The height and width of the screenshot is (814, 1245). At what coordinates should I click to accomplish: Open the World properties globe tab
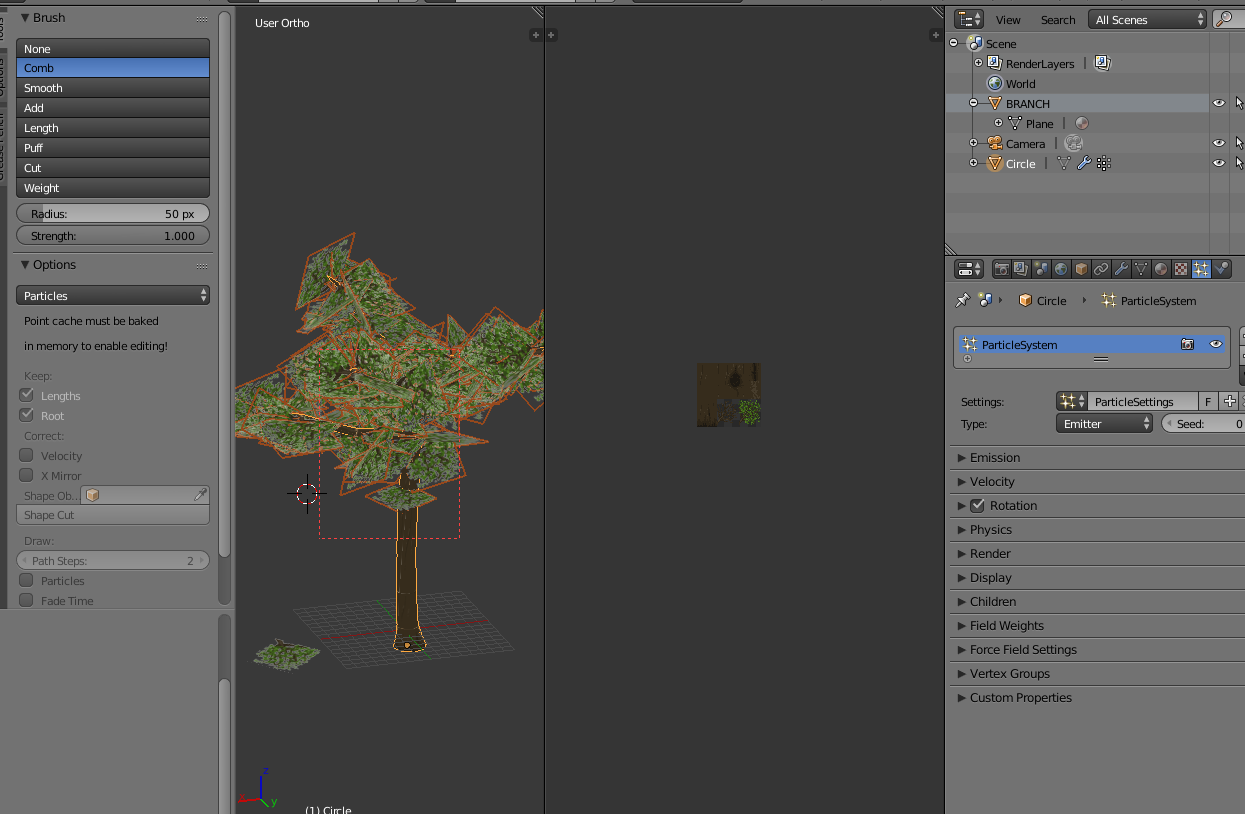pos(1061,269)
